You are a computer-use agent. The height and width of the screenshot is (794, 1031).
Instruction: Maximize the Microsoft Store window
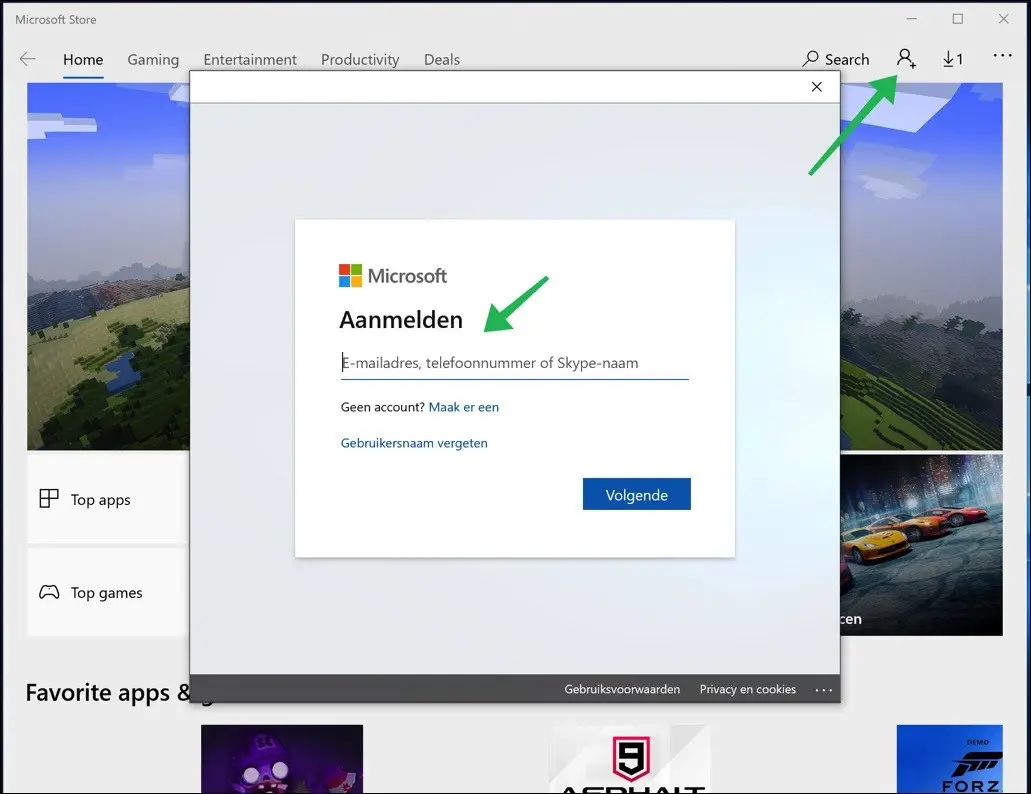(x=957, y=19)
